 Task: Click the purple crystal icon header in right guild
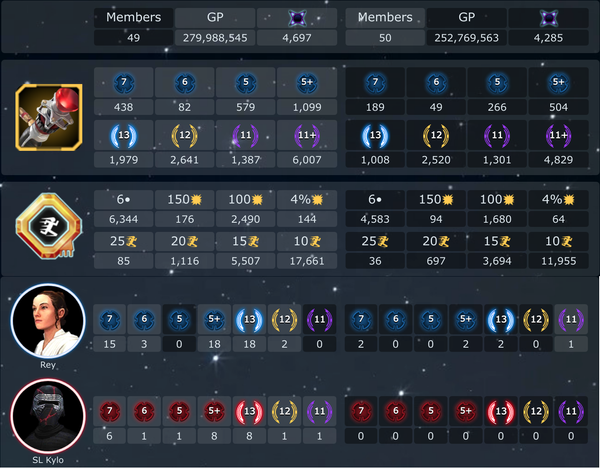pos(548,18)
